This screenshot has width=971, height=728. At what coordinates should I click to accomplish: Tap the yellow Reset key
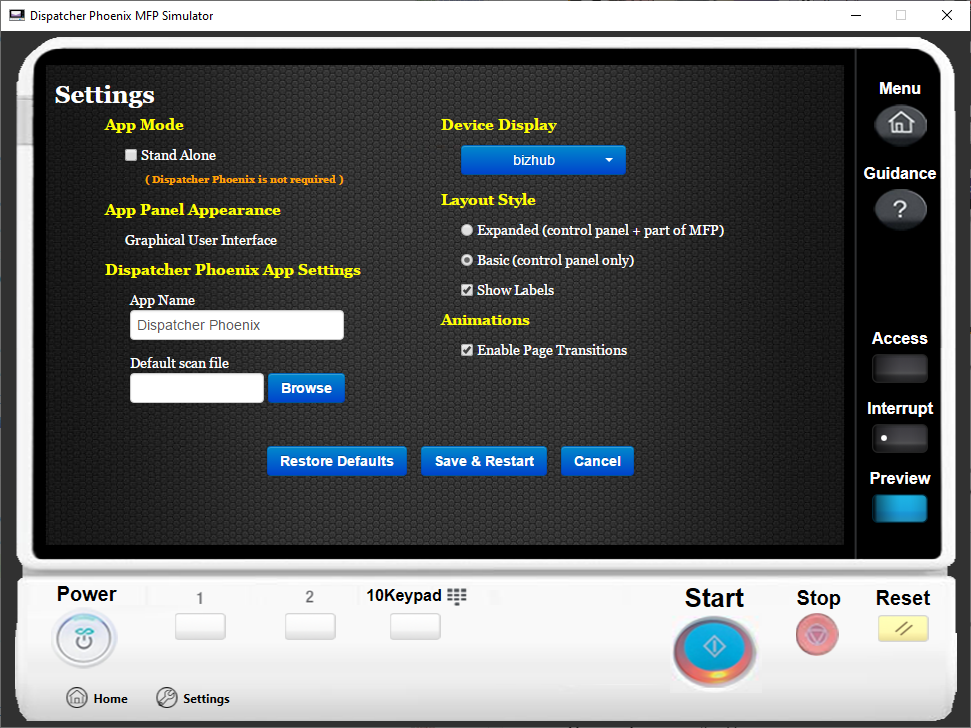point(903,628)
